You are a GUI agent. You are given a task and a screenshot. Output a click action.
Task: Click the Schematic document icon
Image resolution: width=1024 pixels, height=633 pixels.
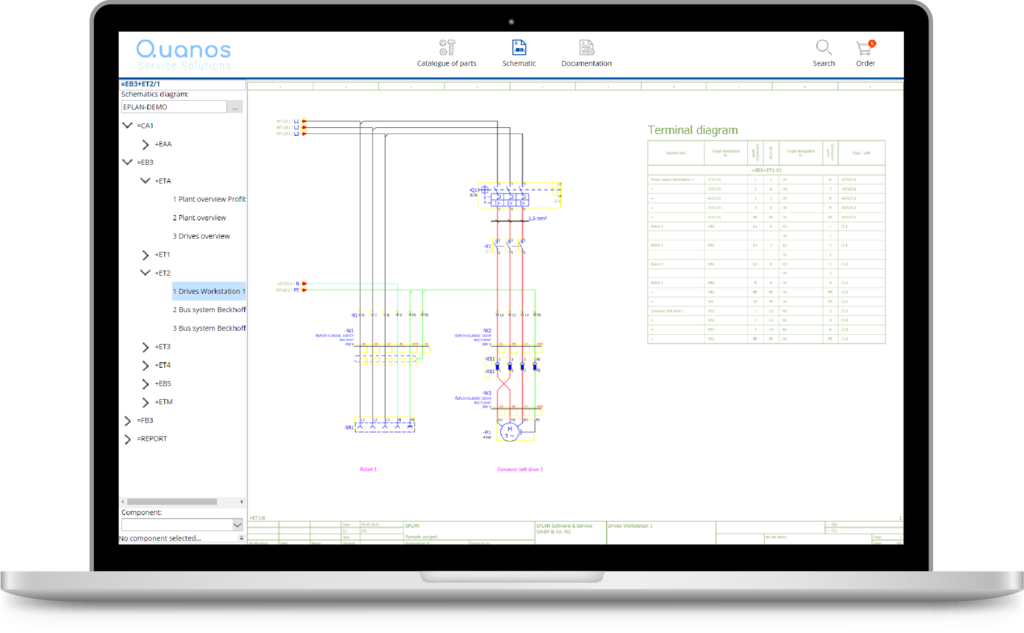click(519, 46)
